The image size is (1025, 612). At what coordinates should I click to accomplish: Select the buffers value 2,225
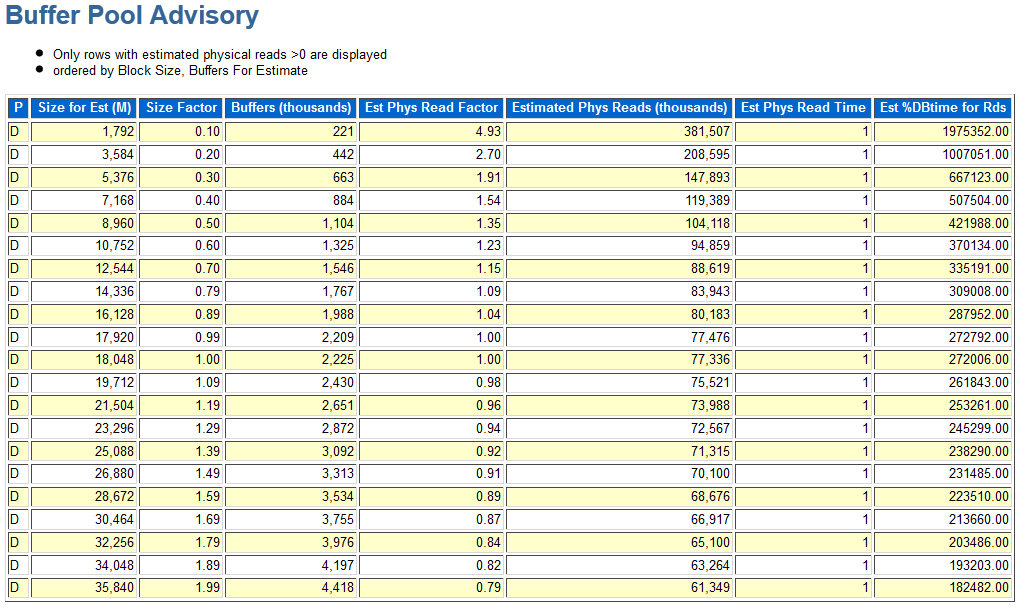coord(291,359)
